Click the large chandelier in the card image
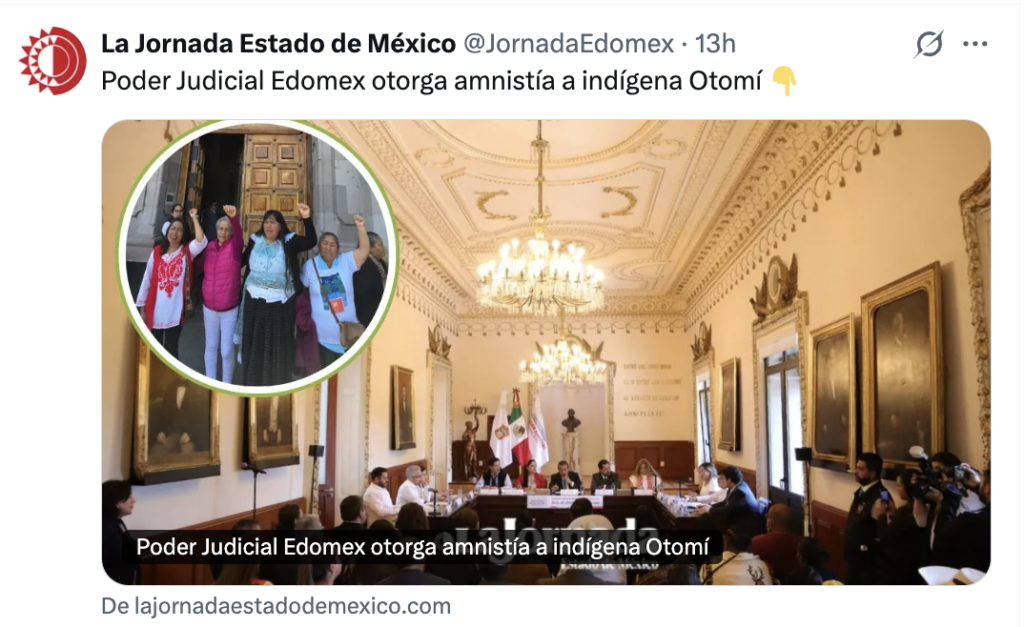 pos(540,269)
